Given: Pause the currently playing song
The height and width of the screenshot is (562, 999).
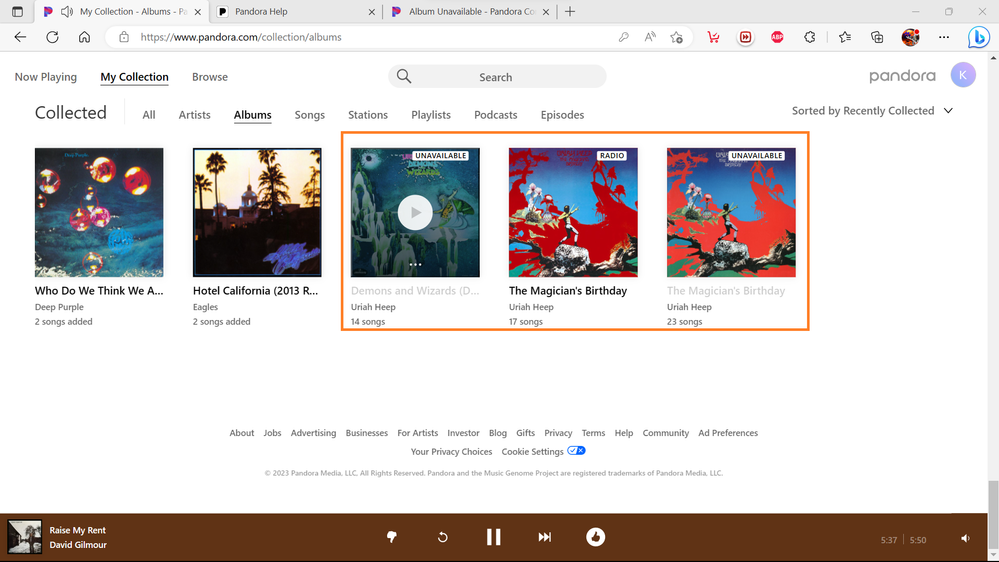Looking at the screenshot, I should (493, 537).
